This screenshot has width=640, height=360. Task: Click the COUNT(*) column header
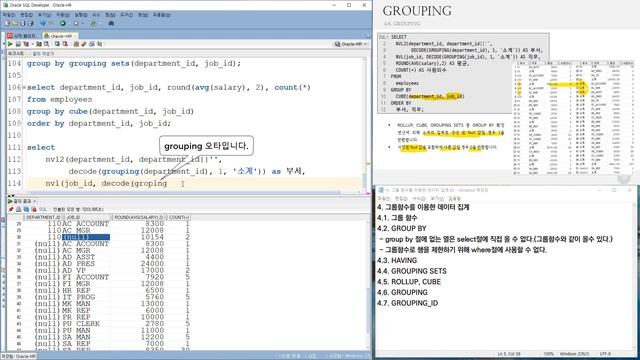pos(178,217)
